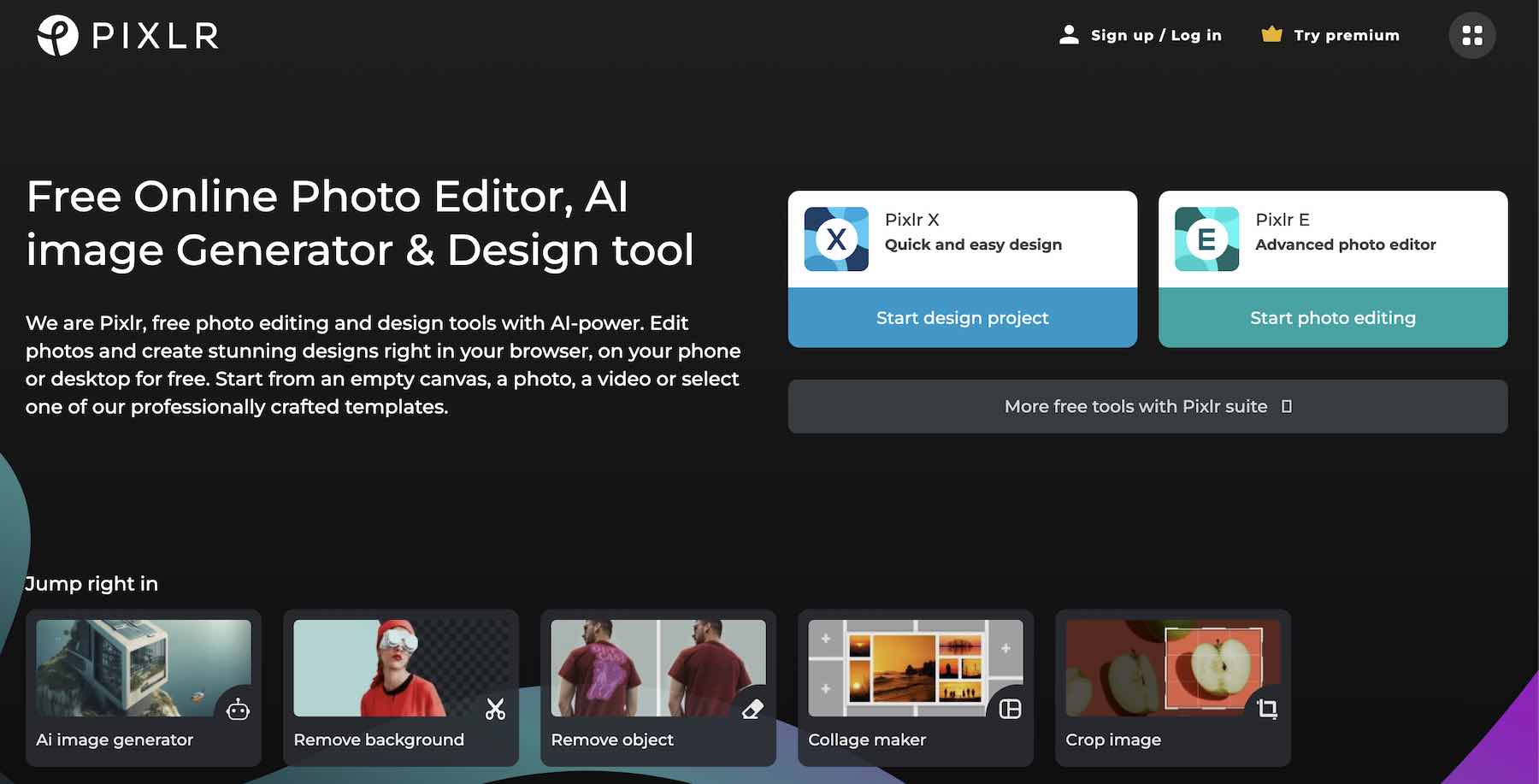Click the Pixlr logo
Image resolution: width=1539 pixels, height=784 pixels.
pos(127,35)
